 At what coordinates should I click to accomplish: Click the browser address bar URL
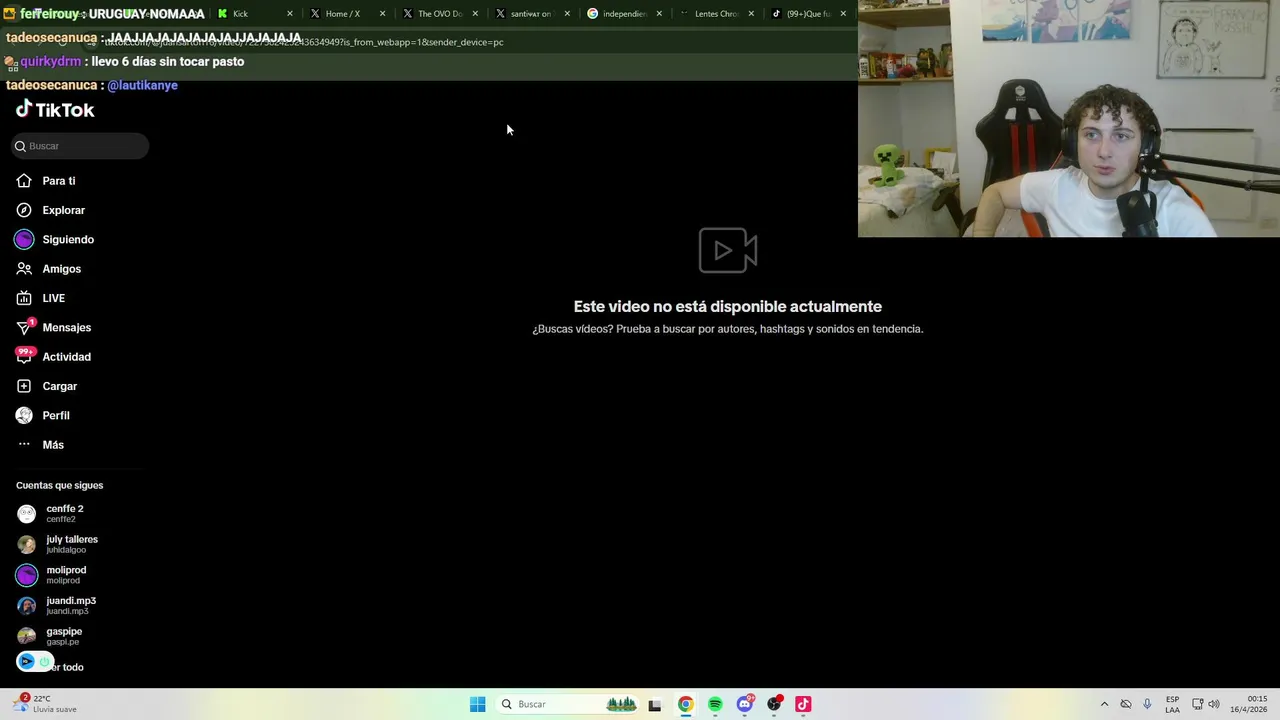click(305, 43)
